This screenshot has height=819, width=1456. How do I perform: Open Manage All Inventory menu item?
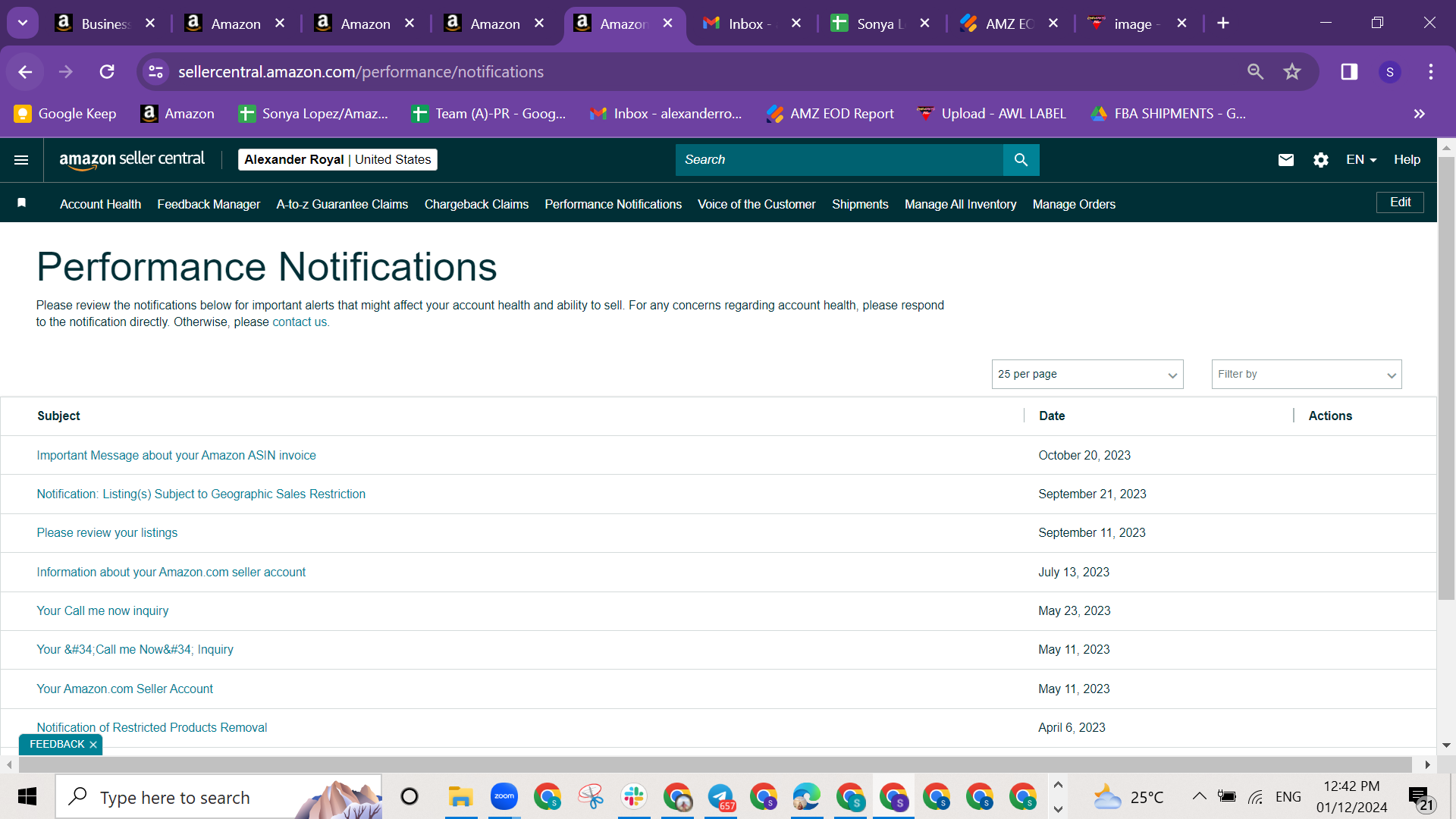(x=960, y=205)
